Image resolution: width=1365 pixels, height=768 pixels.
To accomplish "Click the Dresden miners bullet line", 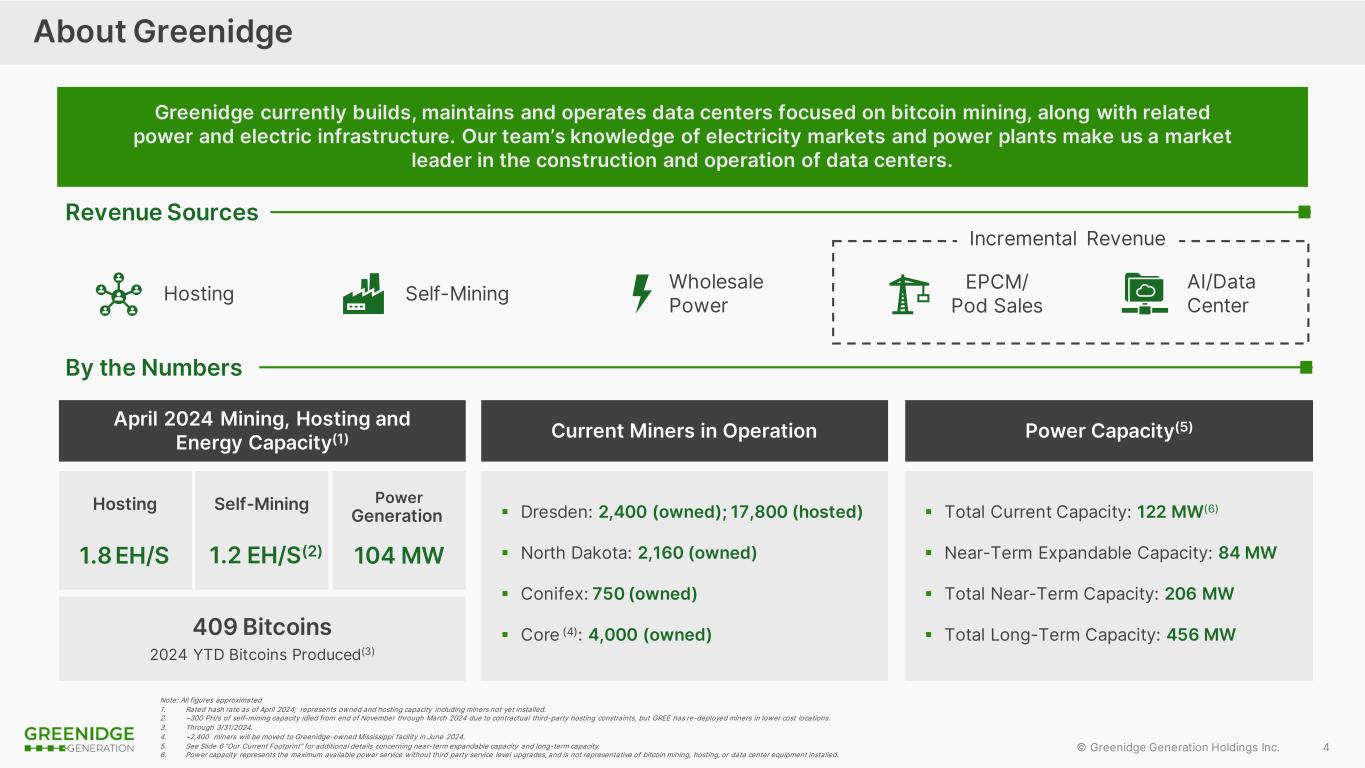I will click(x=683, y=513).
